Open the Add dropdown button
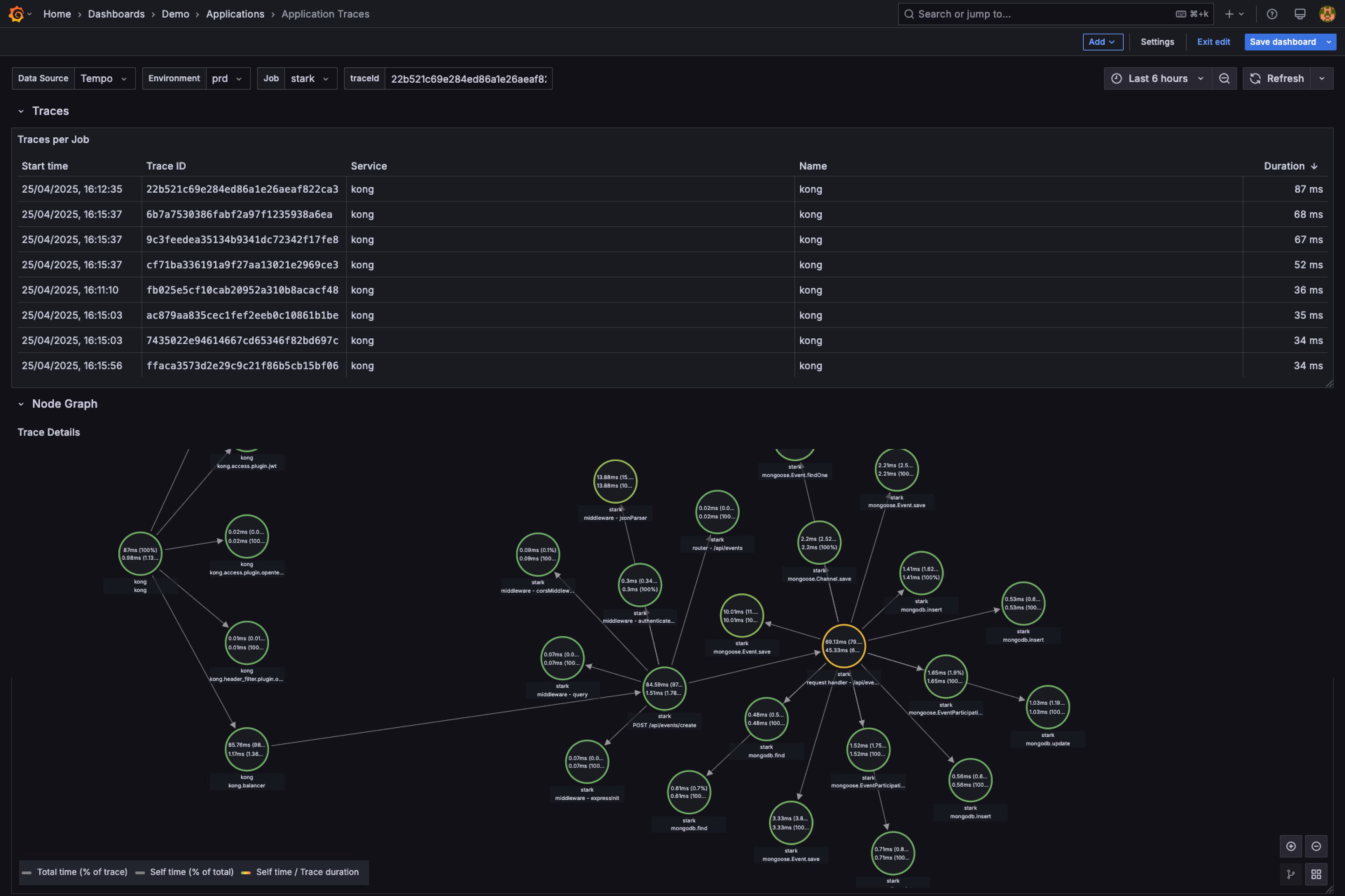 coord(1102,42)
